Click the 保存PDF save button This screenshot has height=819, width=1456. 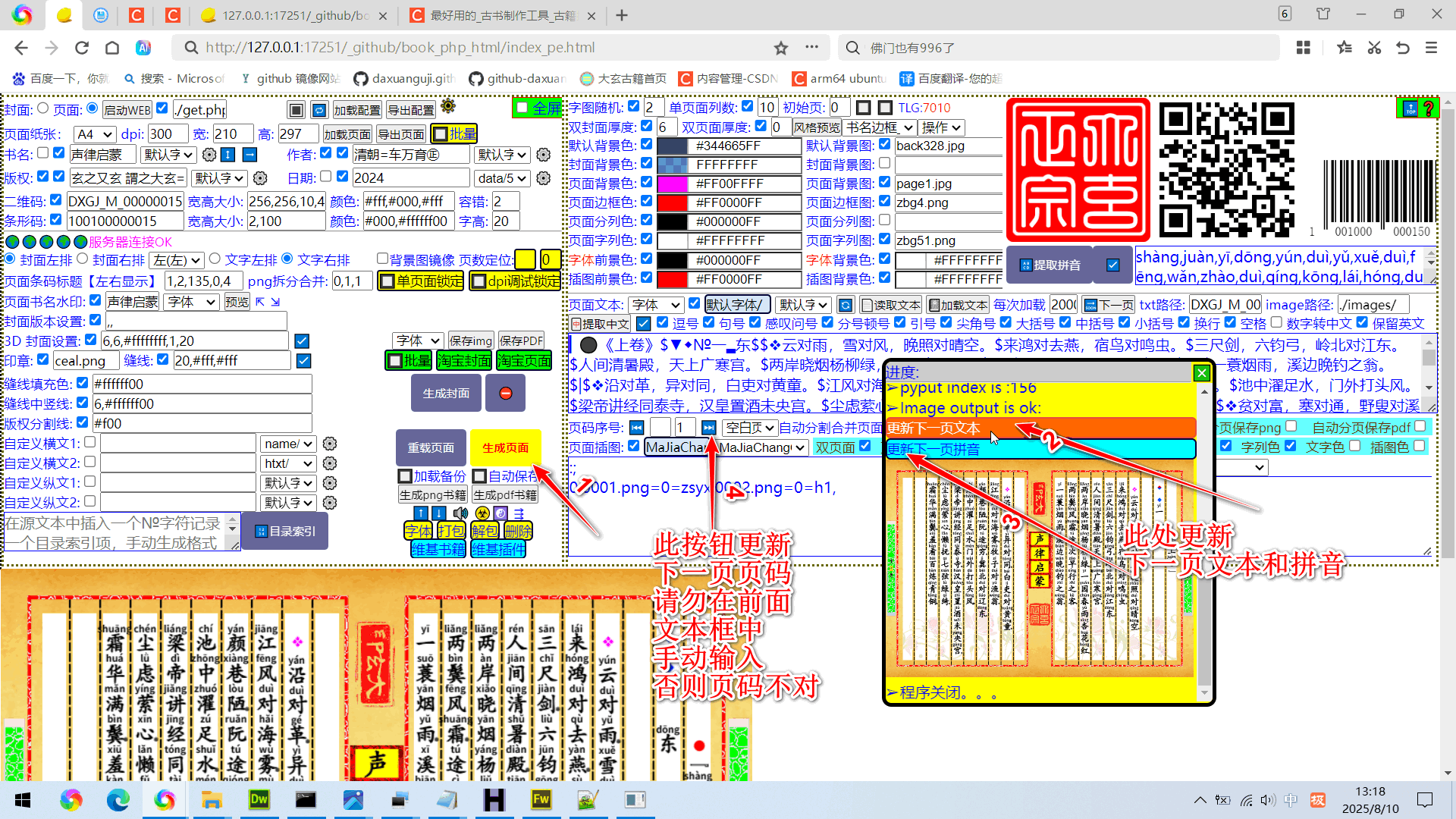pyautogui.click(x=522, y=340)
